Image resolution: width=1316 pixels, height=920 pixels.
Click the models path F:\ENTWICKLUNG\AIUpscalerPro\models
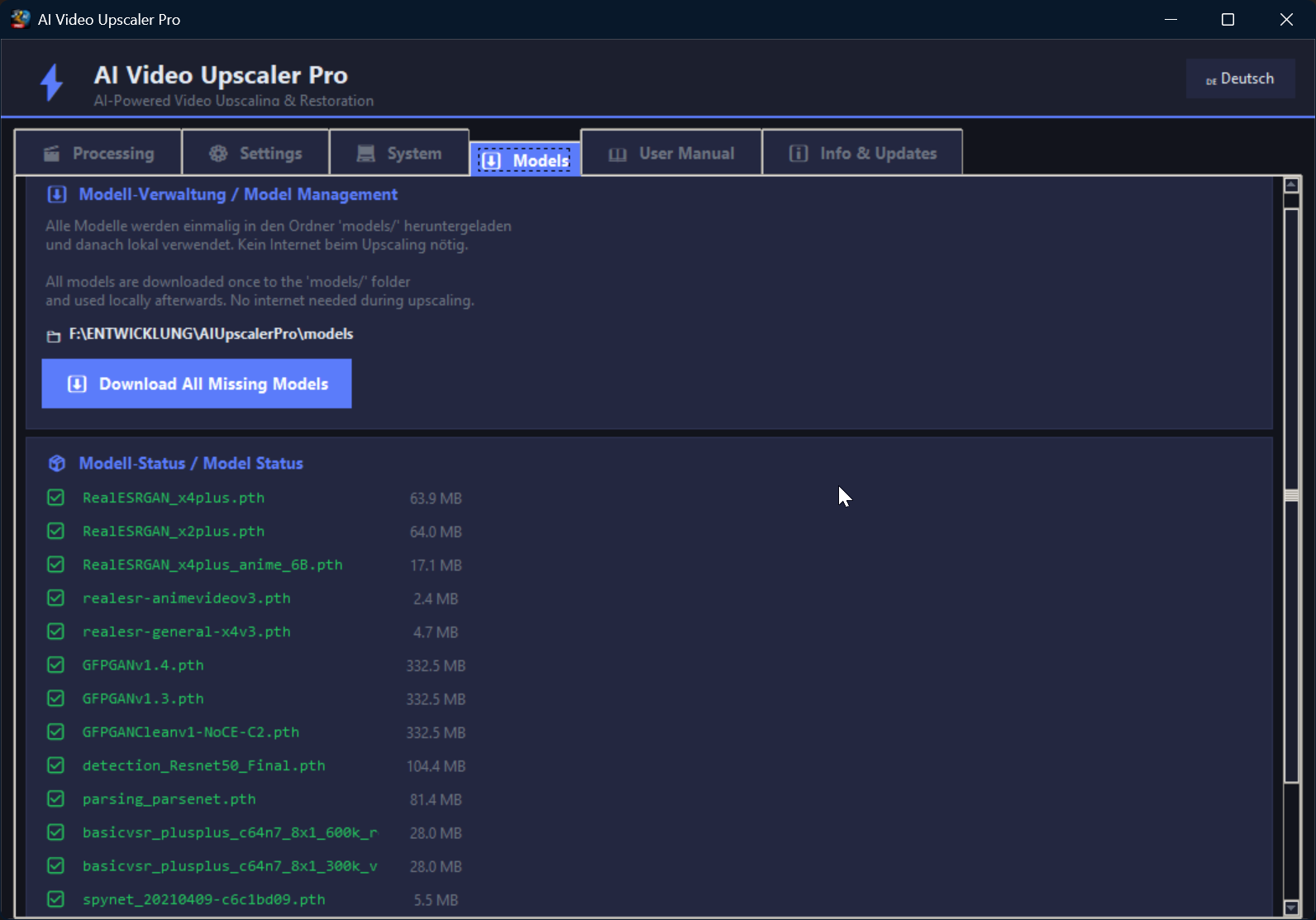click(211, 334)
